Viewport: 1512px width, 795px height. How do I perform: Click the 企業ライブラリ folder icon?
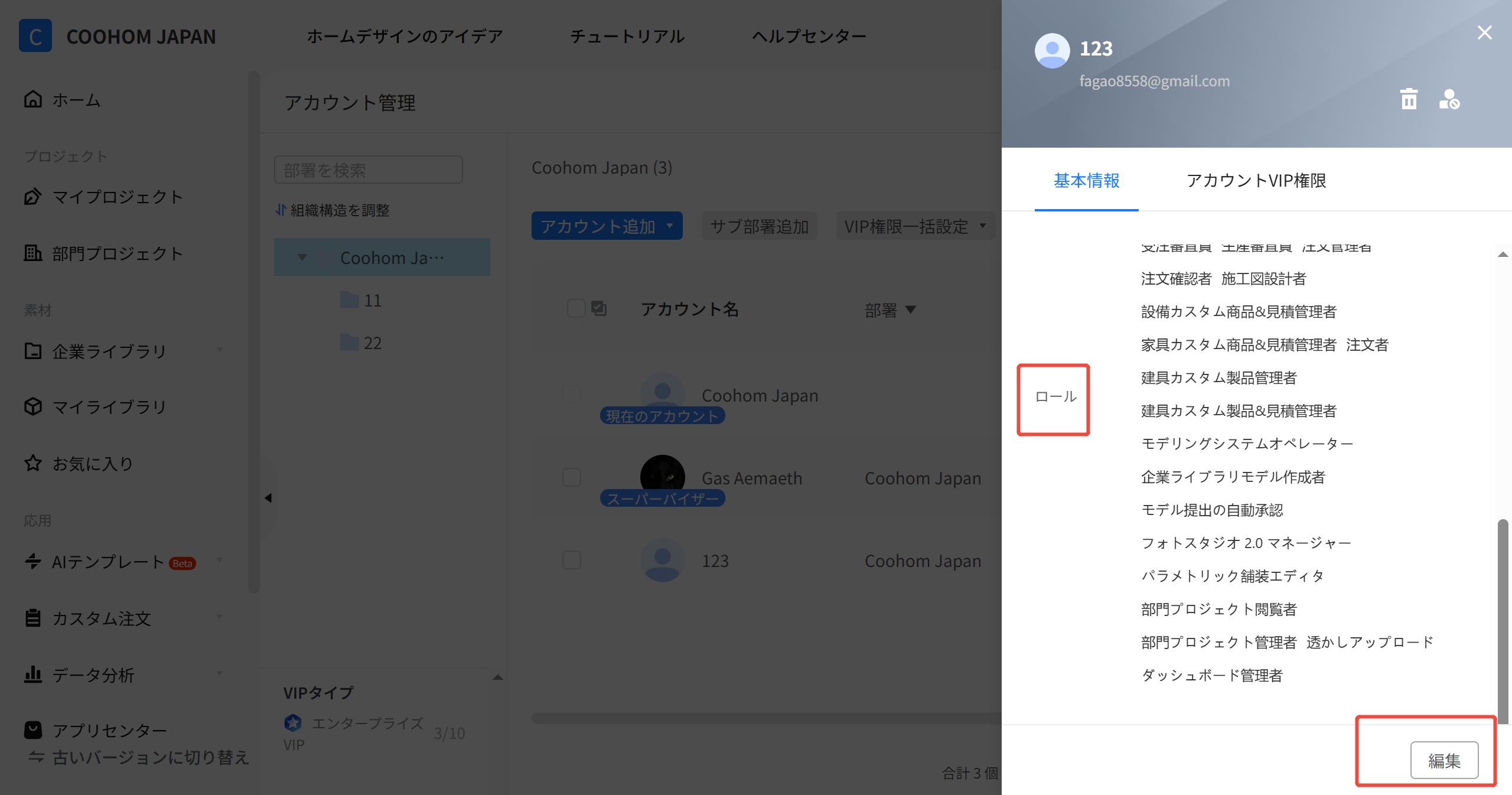(x=33, y=351)
